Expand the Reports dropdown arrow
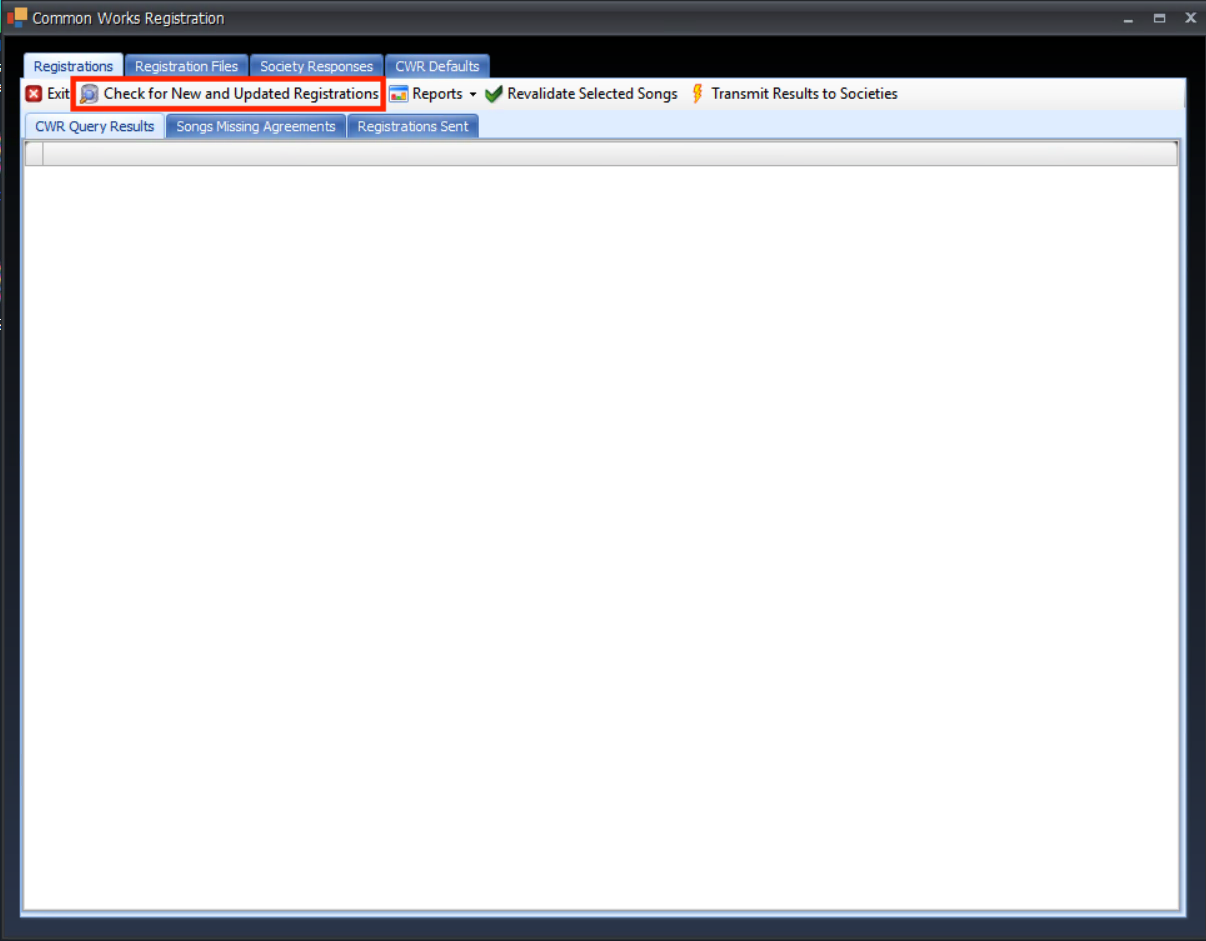 [x=473, y=95]
